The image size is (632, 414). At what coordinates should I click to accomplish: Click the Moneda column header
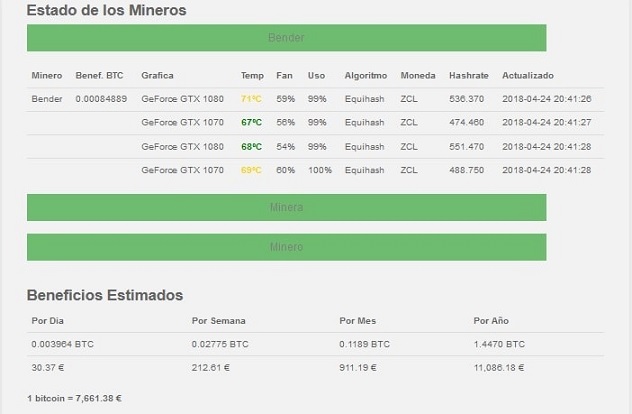pos(418,76)
